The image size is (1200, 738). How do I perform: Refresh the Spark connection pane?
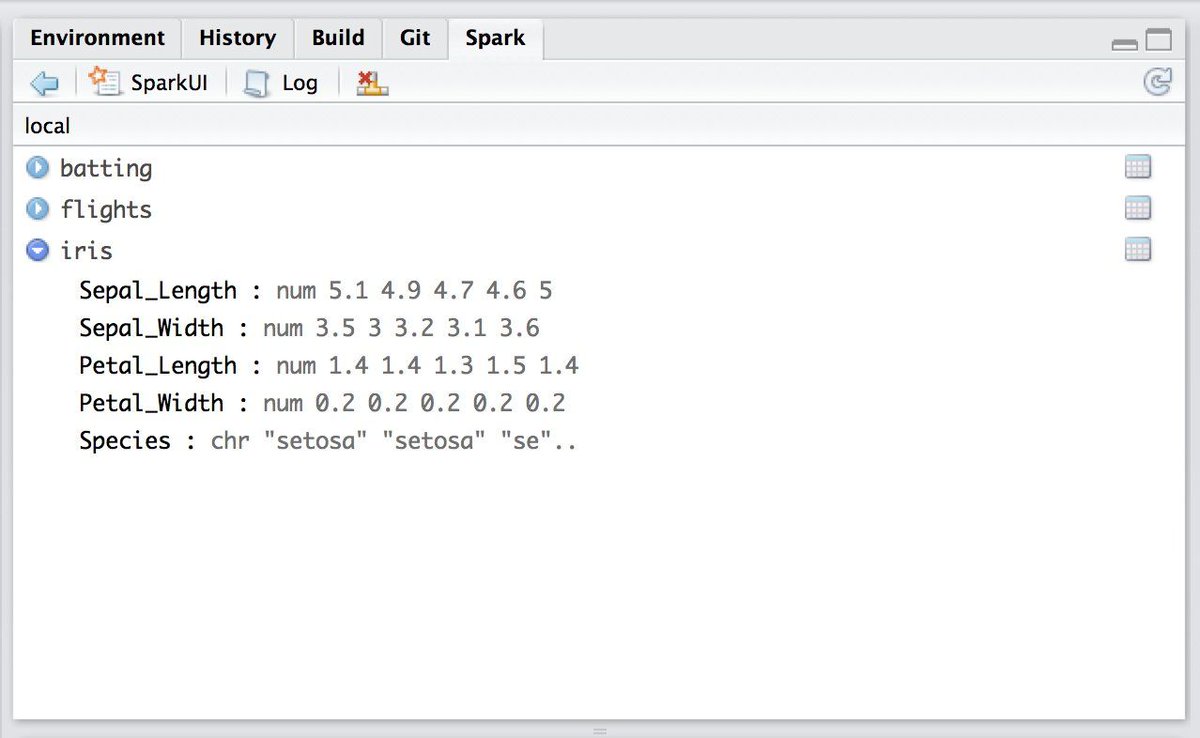pos(1156,83)
